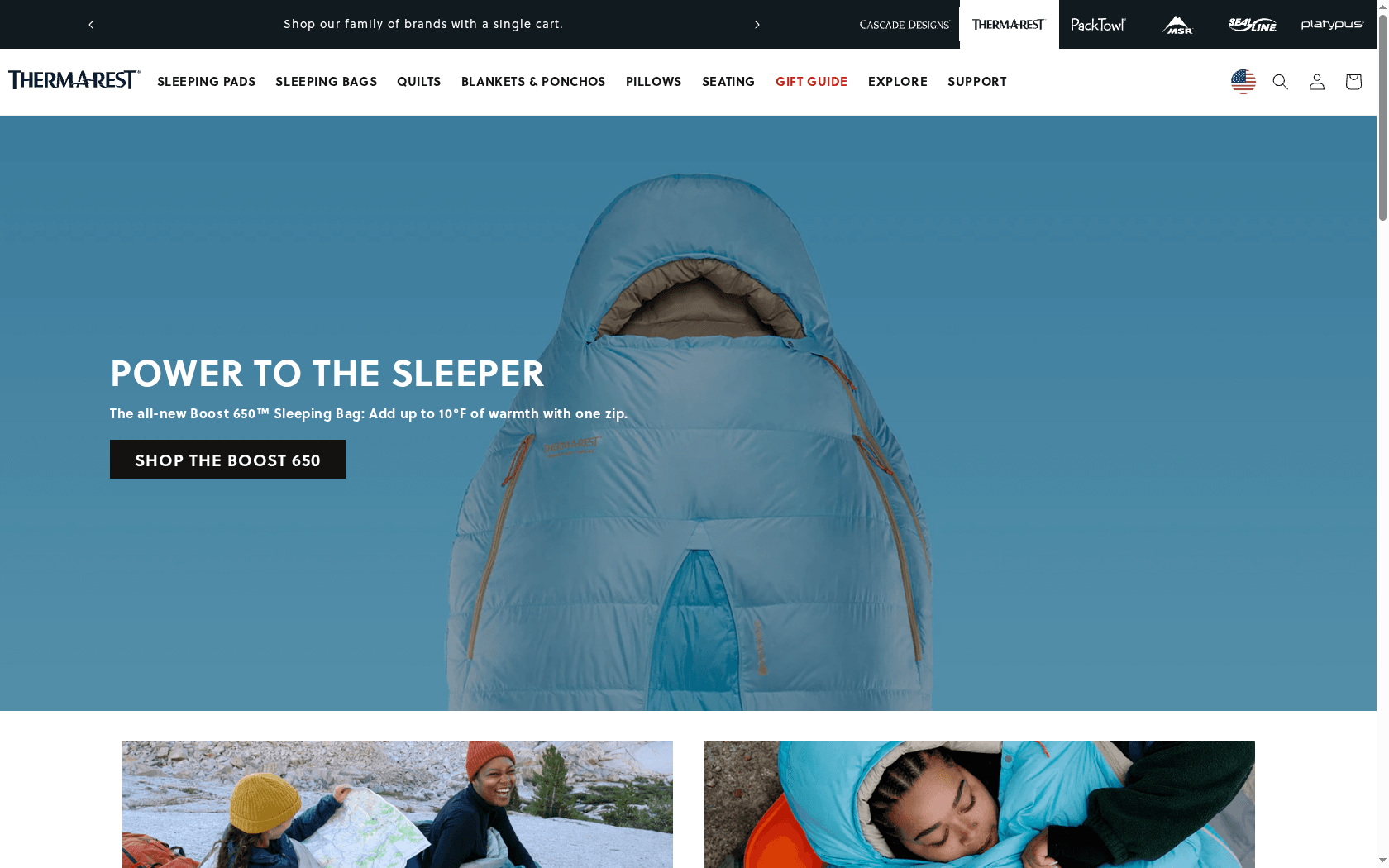The image size is (1389, 868).
Task: Show previous announcement with left chevron
Action: [x=91, y=25]
